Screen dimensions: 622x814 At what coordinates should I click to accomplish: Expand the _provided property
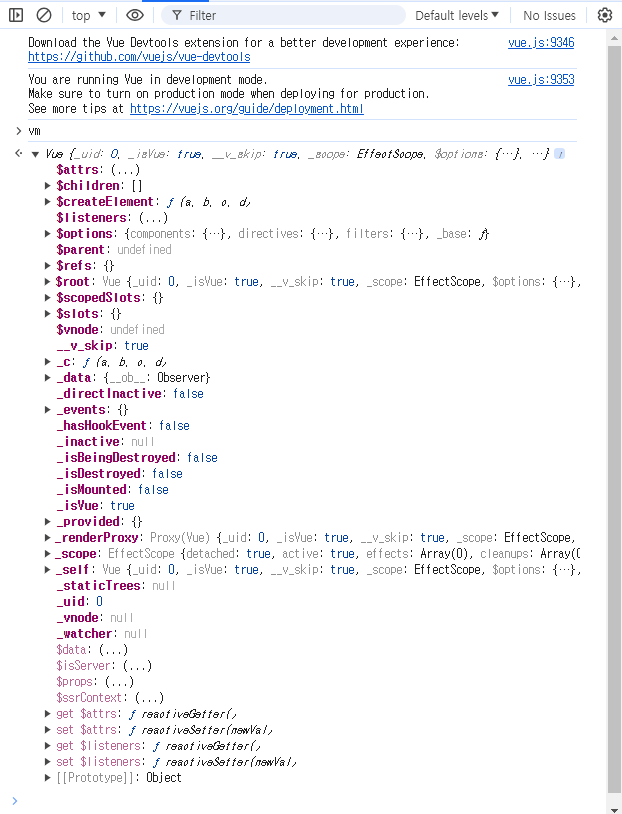click(47, 521)
